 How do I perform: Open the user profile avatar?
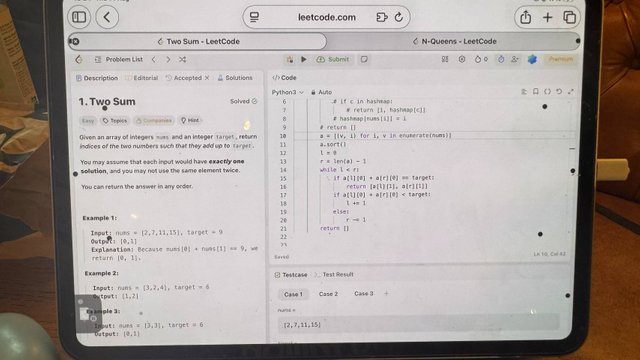532,59
